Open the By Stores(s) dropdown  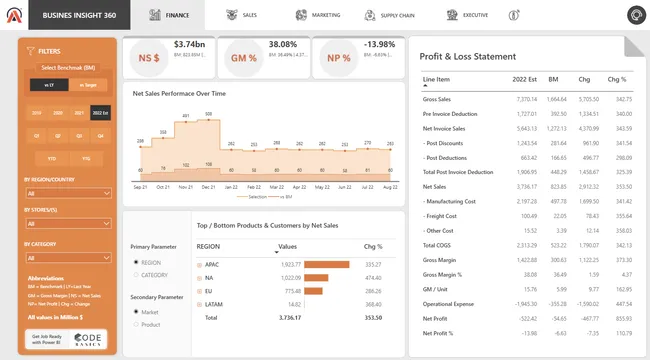tap(68, 224)
